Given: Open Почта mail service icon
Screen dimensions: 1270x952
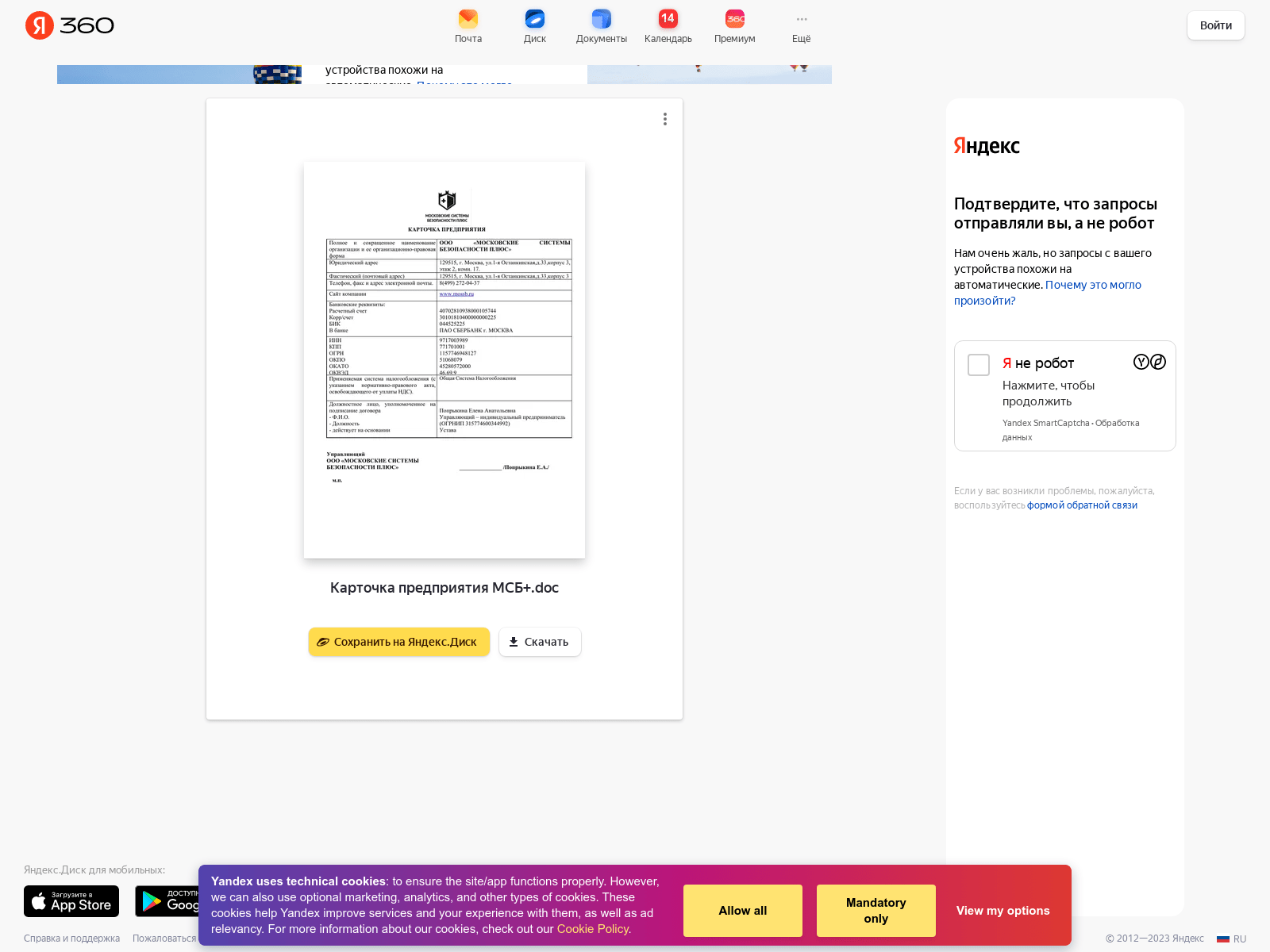Looking at the screenshot, I should 468,26.
